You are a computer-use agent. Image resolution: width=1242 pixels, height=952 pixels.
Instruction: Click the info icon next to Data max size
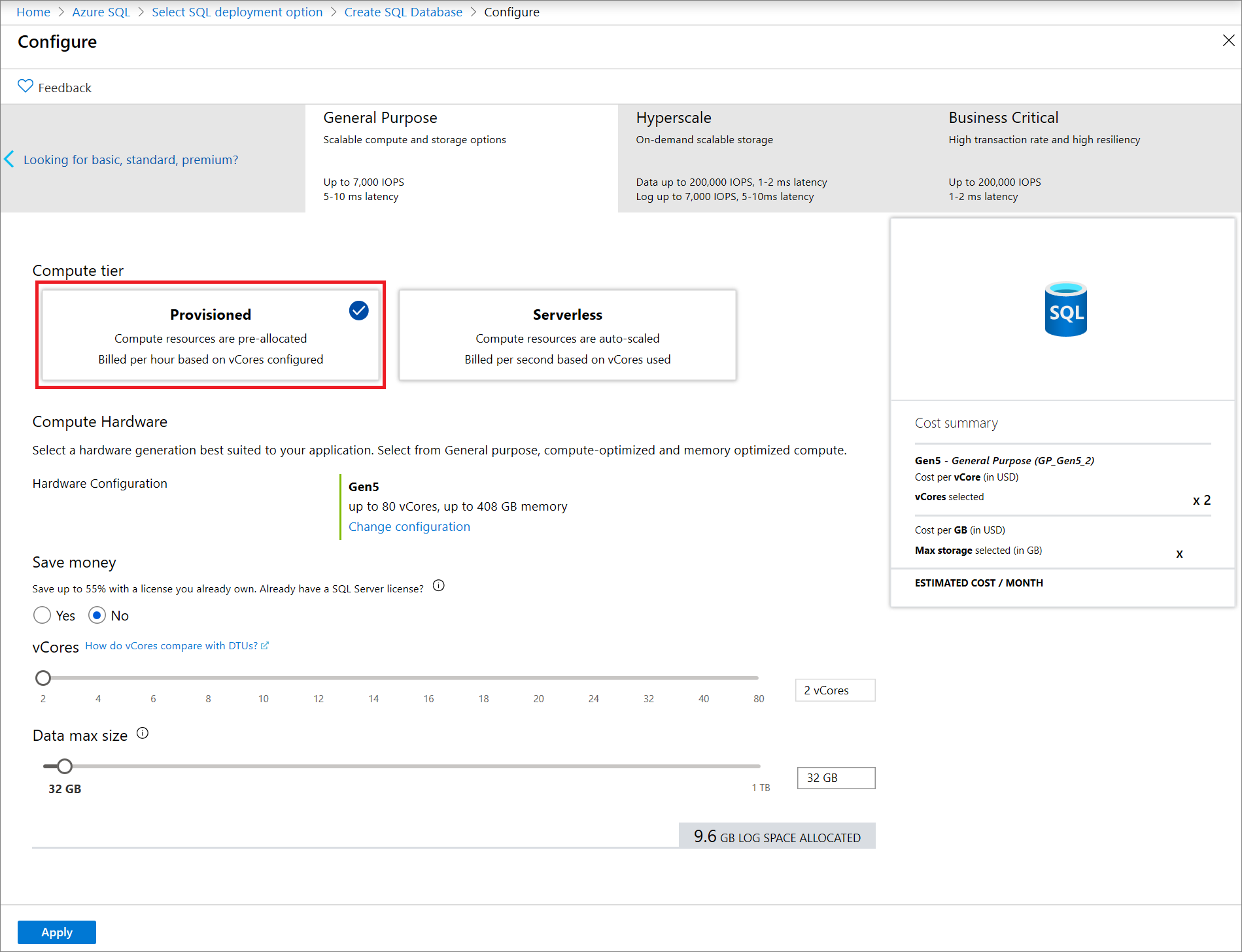pyautogui.click(x=143, y=734)
